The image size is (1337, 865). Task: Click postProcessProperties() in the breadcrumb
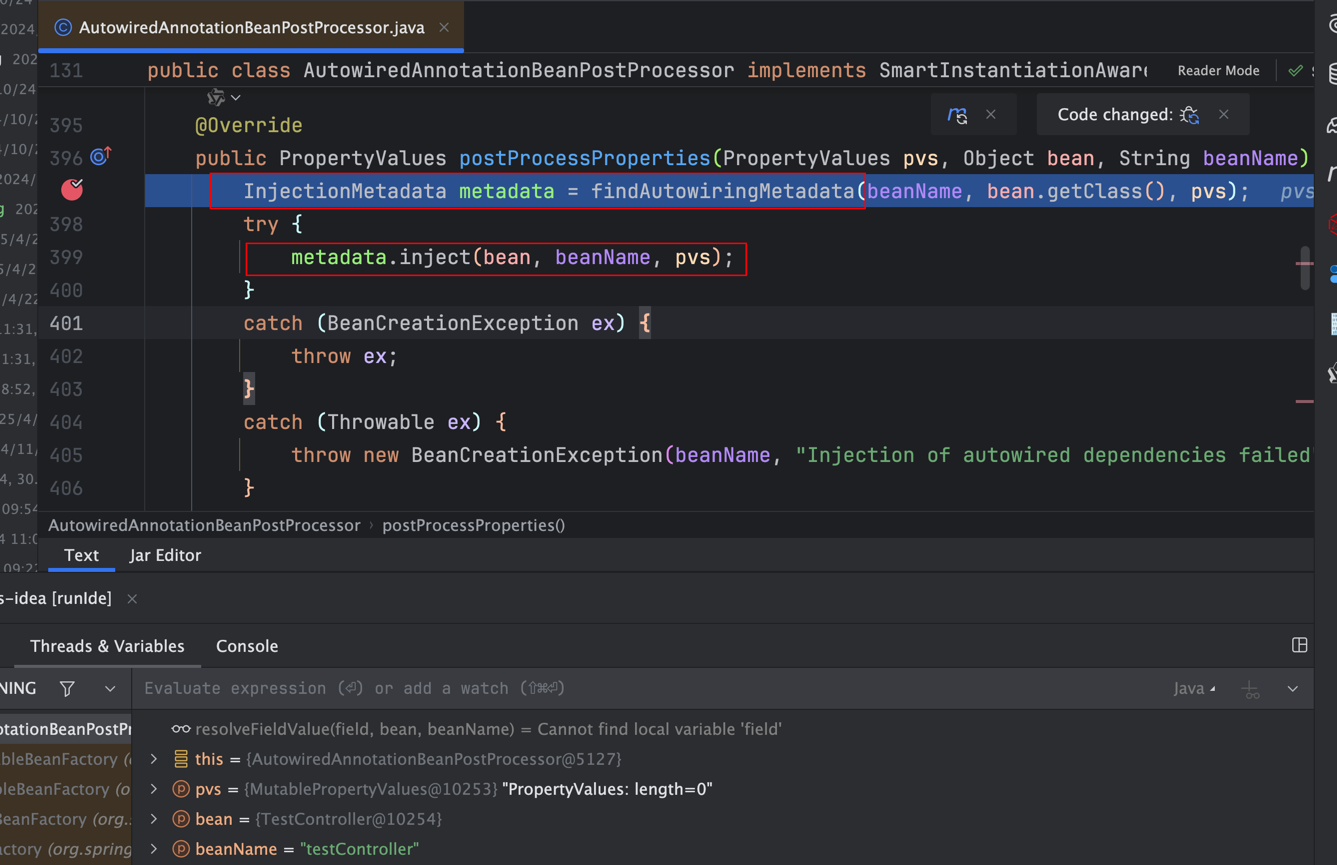coord(474,525)
